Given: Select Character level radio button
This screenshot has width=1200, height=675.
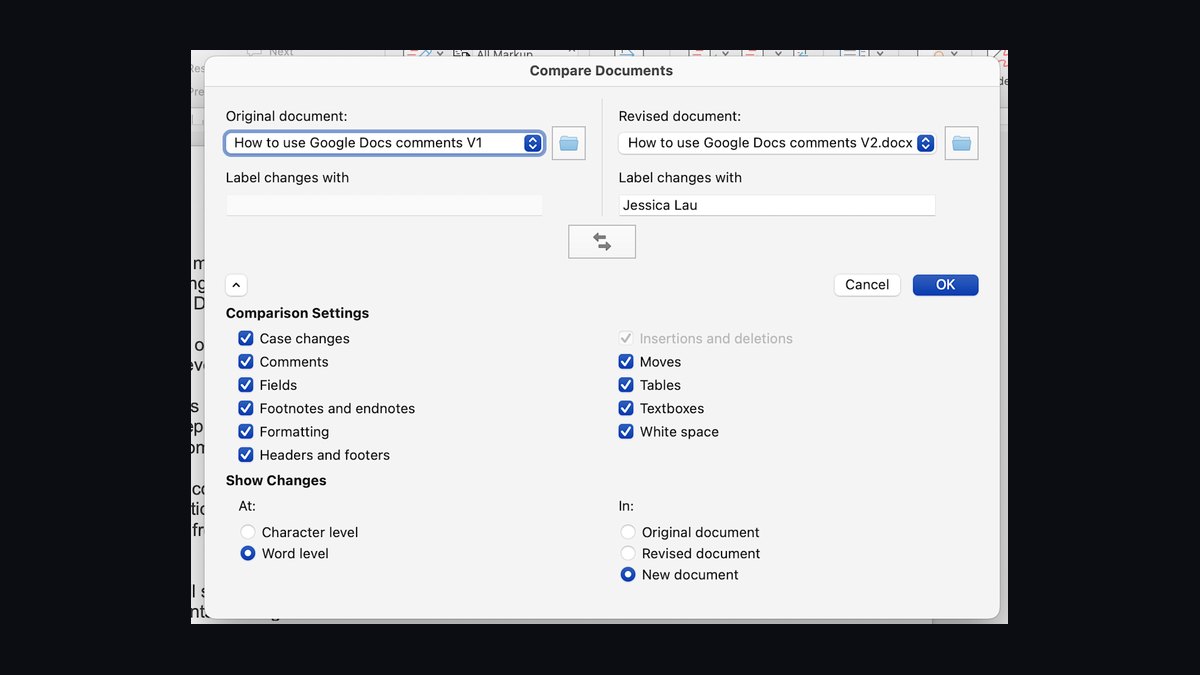Looking at the screenshot, I should point(248,533).
